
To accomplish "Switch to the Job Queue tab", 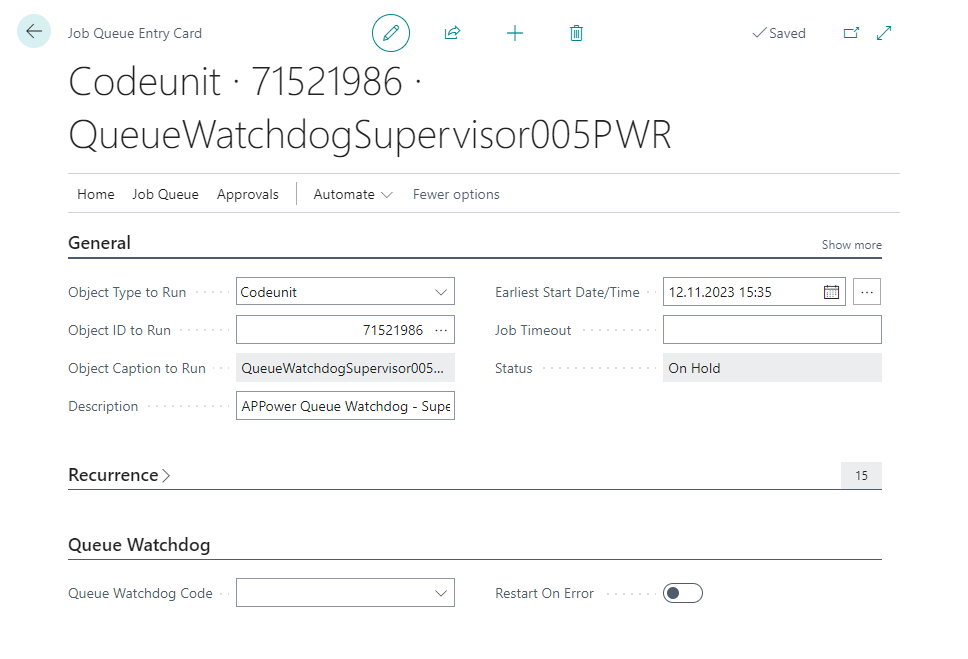I will pos(165,194).
